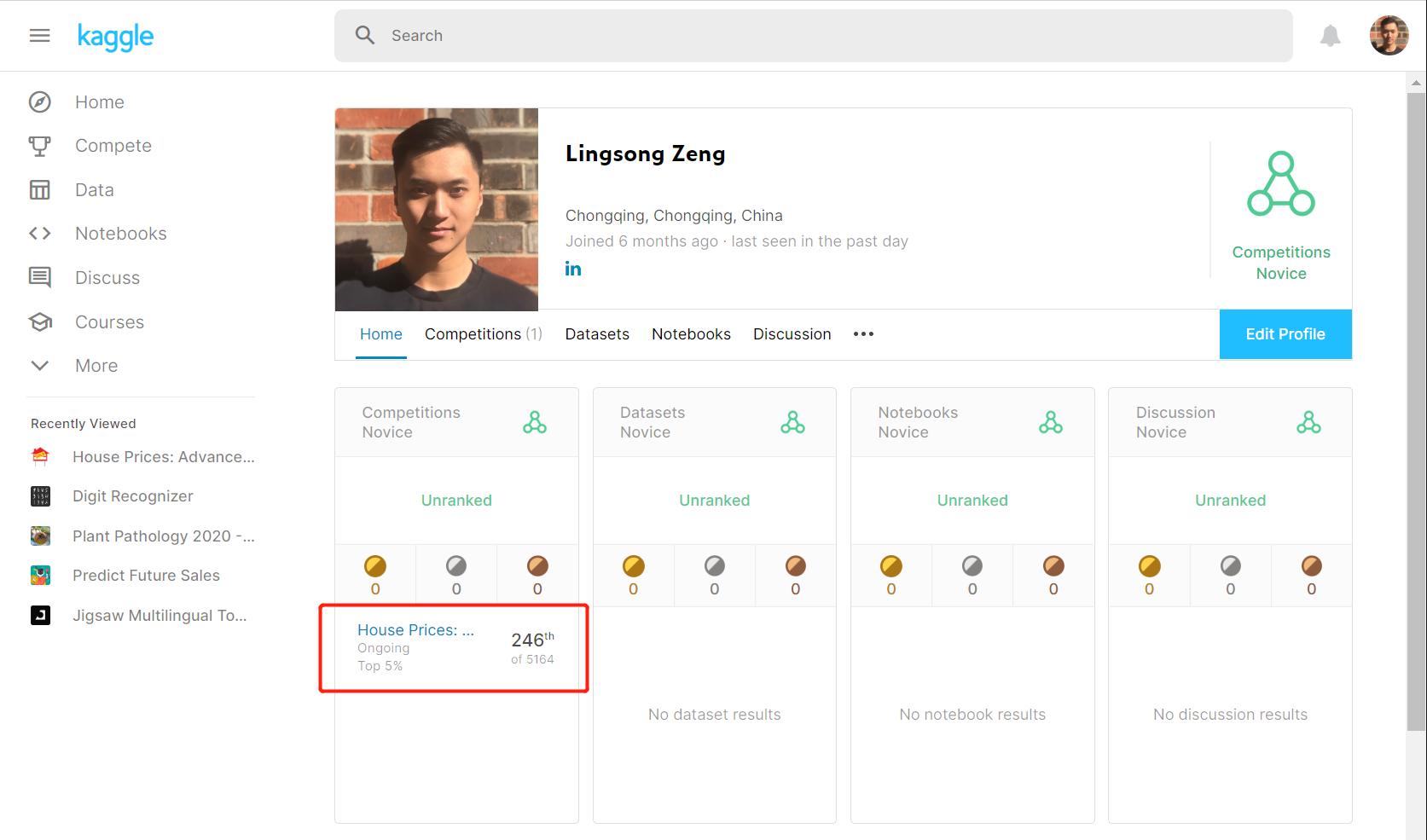
Task: Click the Competitions Novice label under the large tier icon
Action: click(x=1281, y=263)
